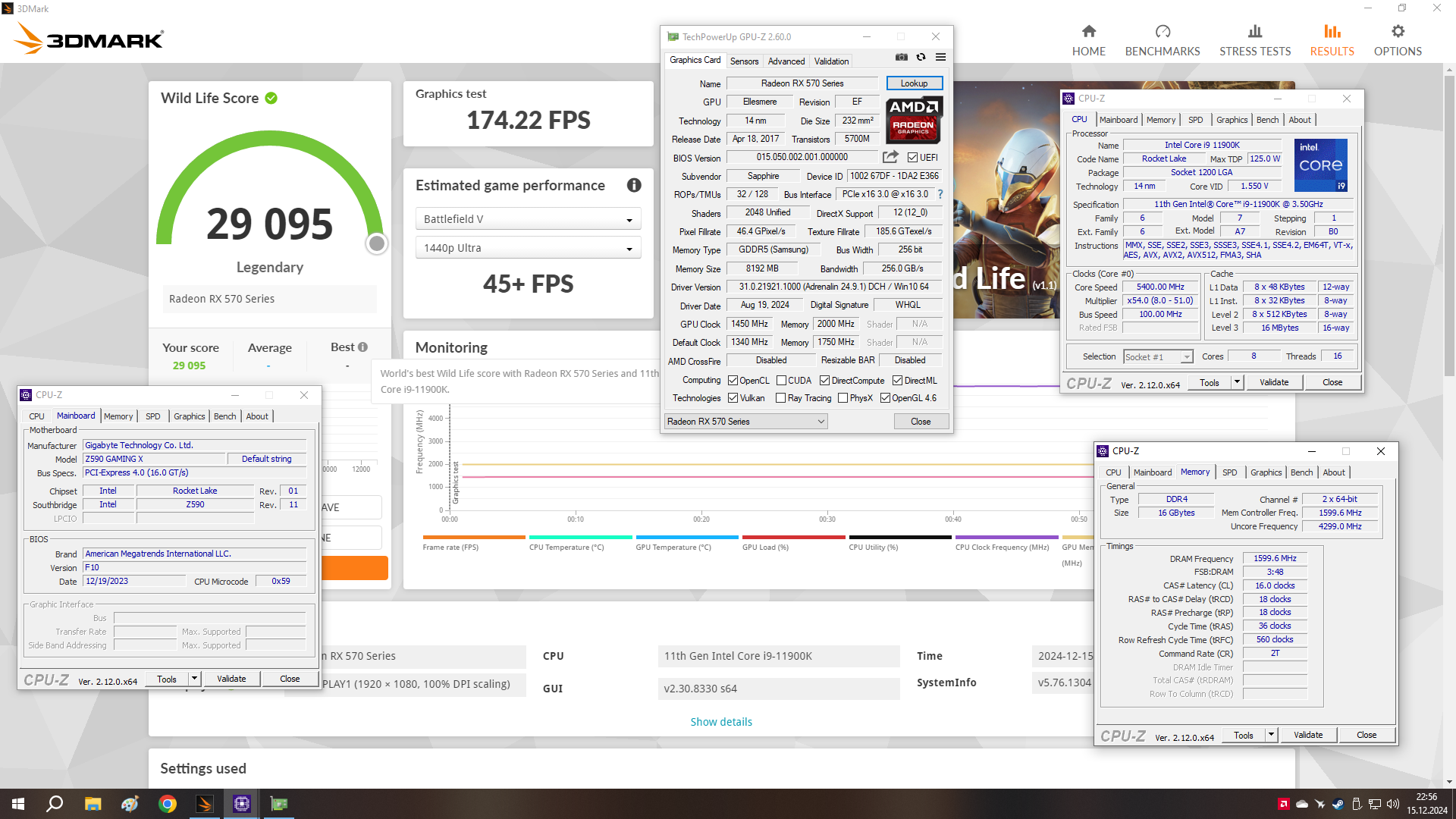Click Validate in the CPU-Z CPU window
Image resolution: width=1456 pixels, height=819 pixels.
click(x=1274, y=382)
